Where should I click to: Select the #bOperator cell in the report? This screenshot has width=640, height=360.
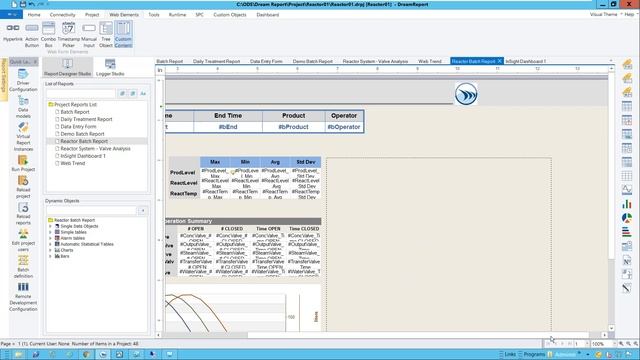coord(344,127)
